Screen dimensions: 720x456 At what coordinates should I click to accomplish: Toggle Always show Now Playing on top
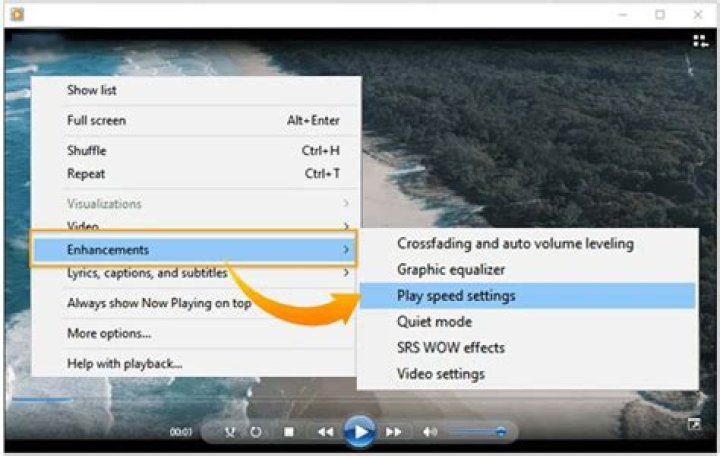click(x=196, y=303)
